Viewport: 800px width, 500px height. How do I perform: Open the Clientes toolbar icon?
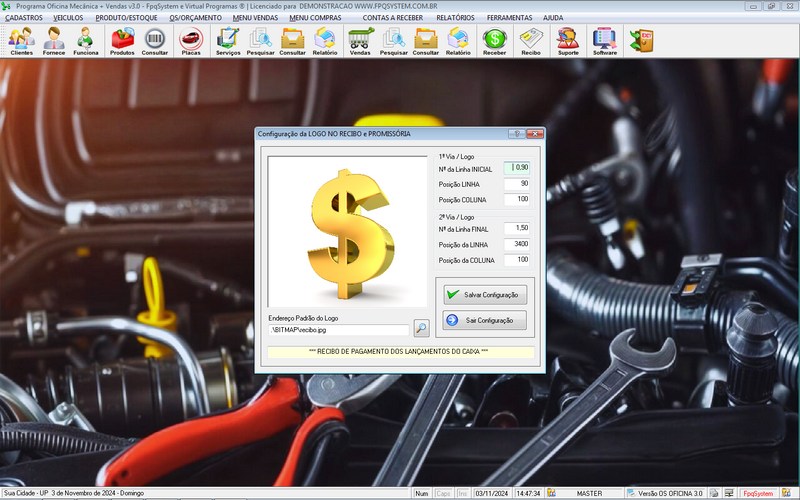pos(21,40)
